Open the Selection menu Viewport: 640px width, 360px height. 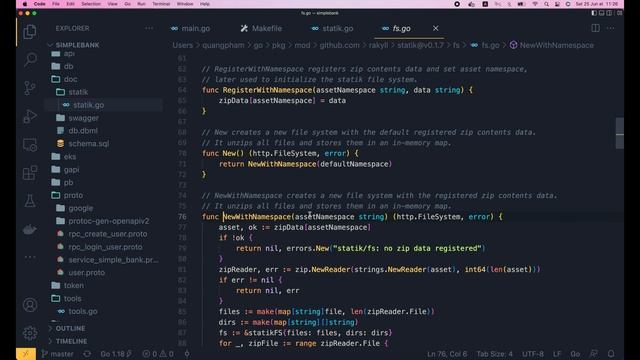pos(91,4)
